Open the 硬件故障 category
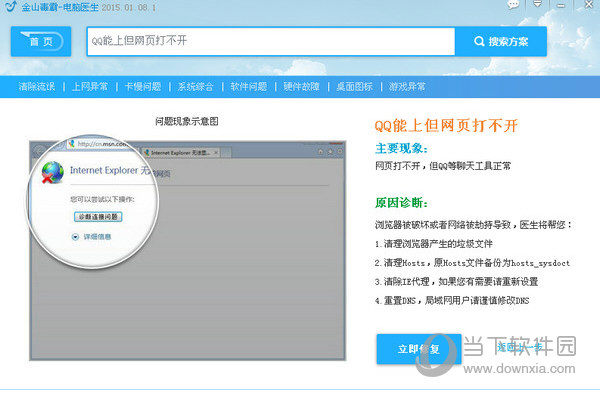 [302, 86]
